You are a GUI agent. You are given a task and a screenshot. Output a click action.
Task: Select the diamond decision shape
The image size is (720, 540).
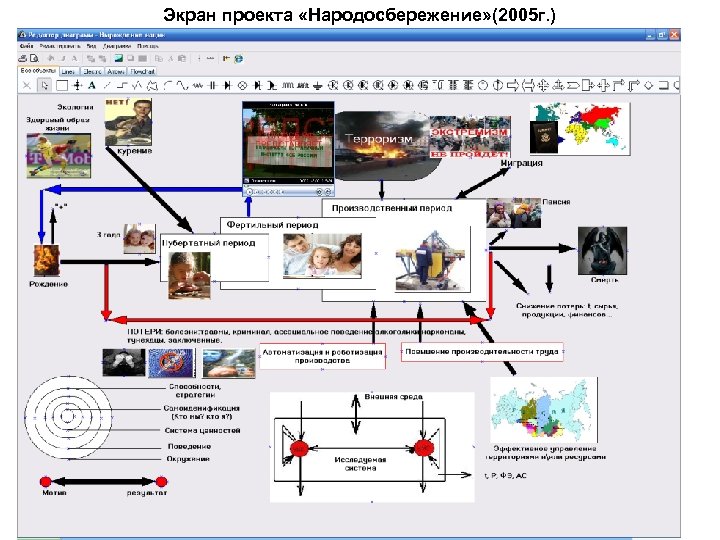point(648,85)
